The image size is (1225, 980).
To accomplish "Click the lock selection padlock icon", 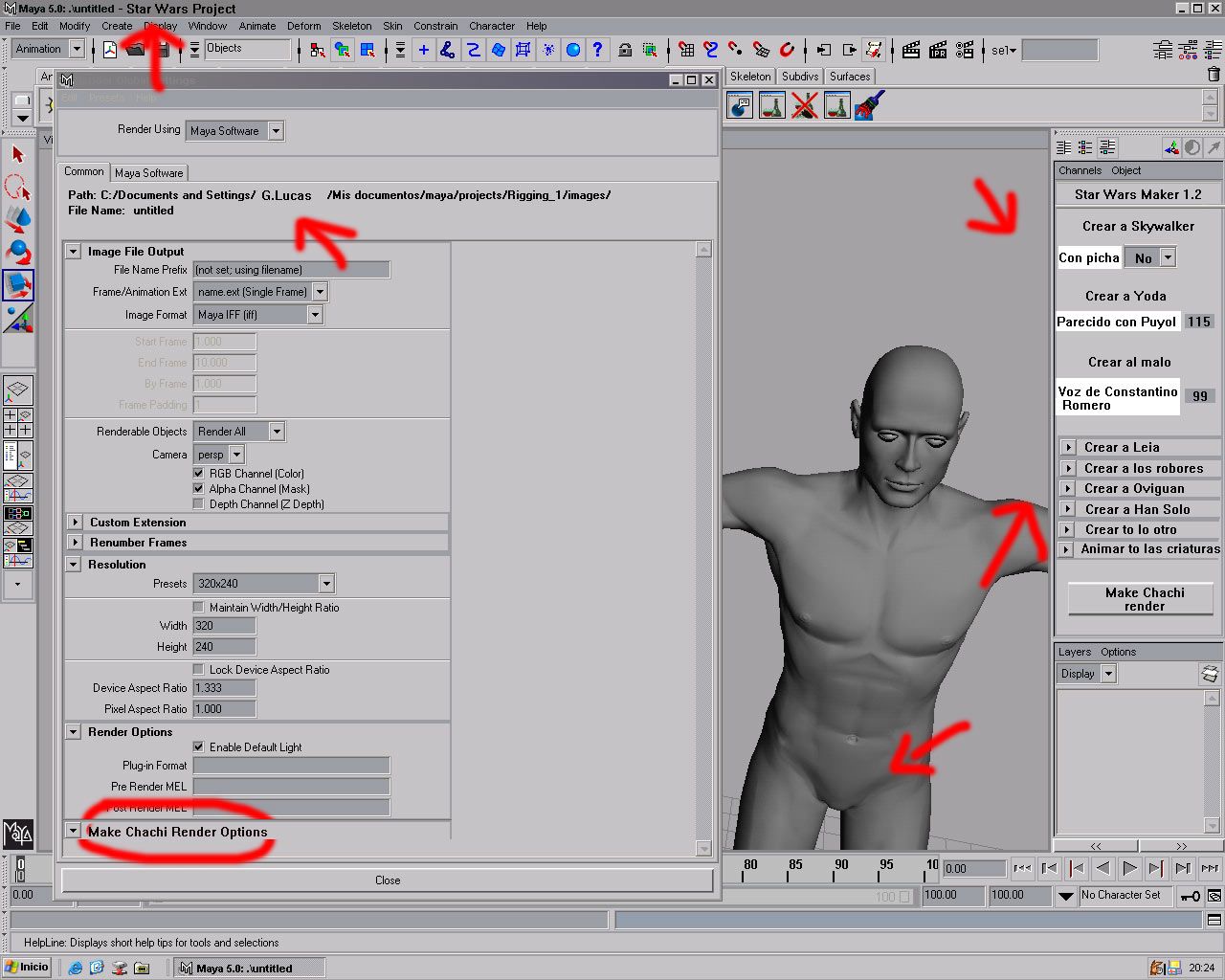I will [625, 50].
